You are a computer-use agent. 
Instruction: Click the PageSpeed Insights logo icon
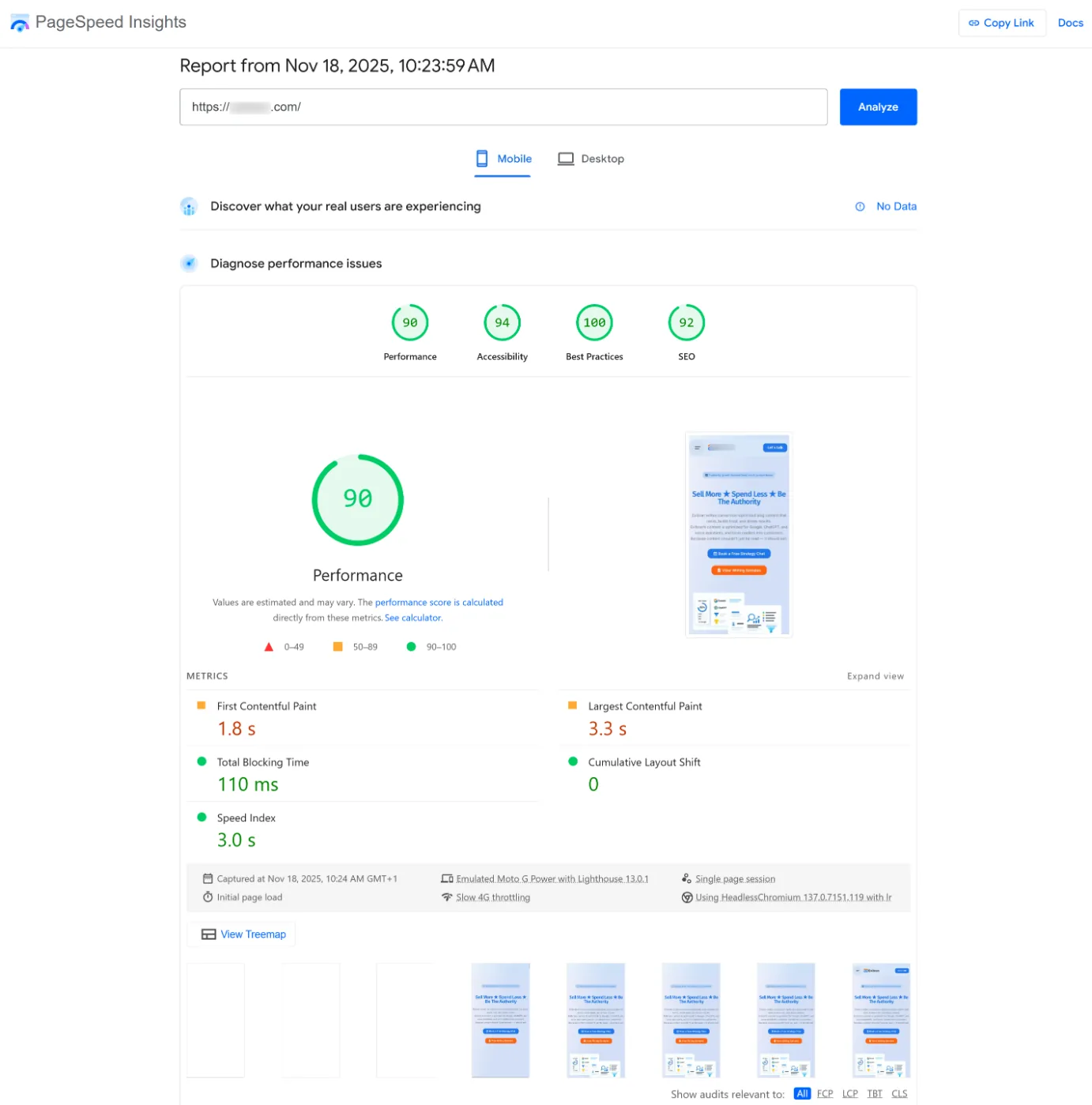[x=20, y=22]
